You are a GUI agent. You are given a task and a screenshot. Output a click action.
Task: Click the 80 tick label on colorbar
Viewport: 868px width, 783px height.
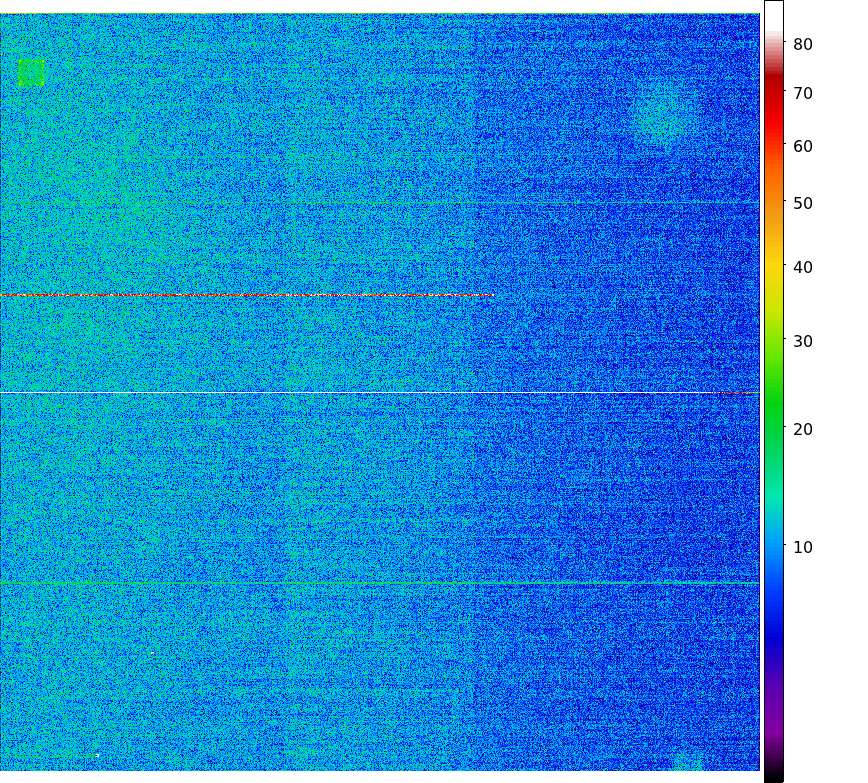(x=802, y=44)
